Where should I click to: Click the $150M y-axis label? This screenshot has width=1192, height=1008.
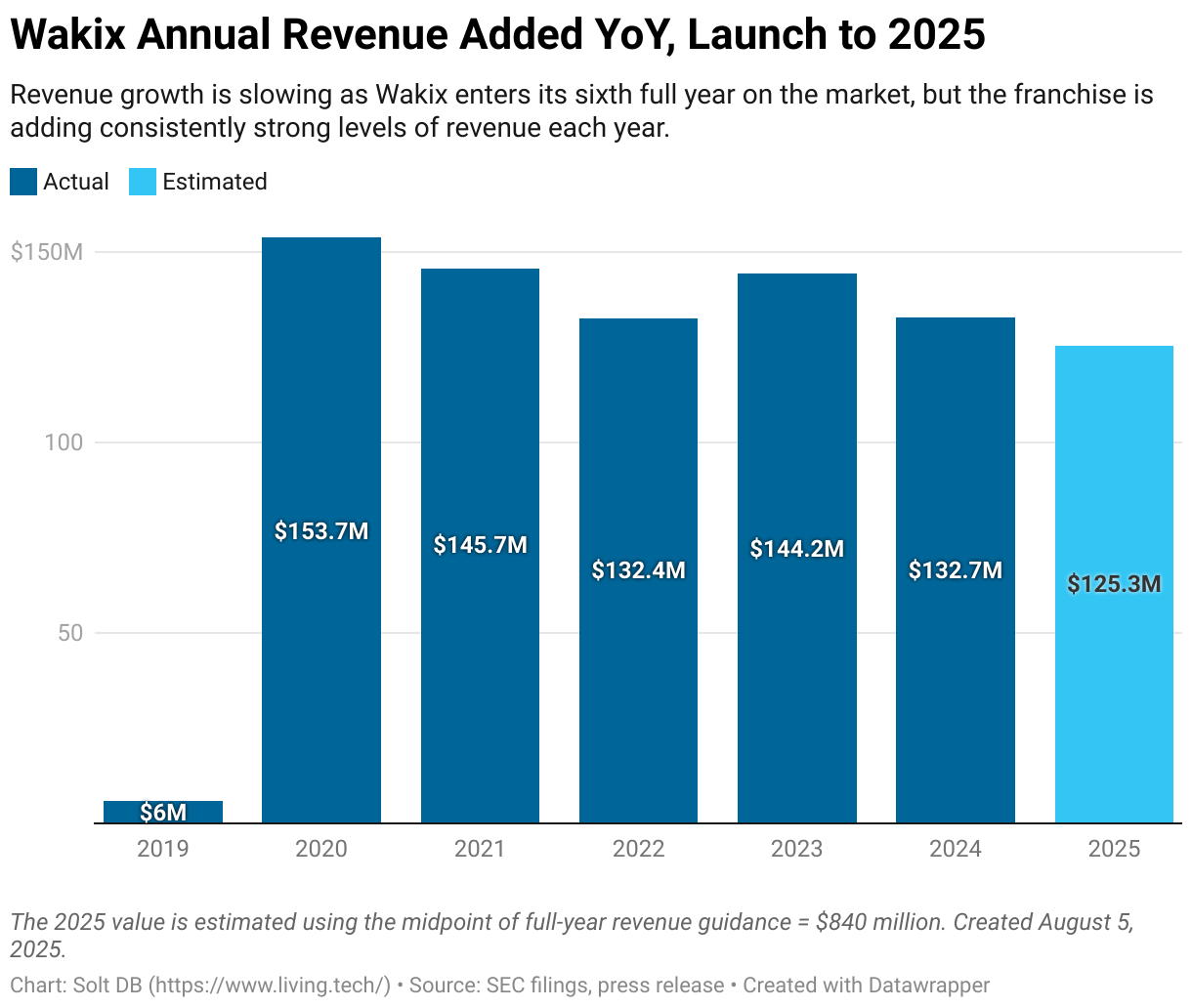tap(46, 252)
